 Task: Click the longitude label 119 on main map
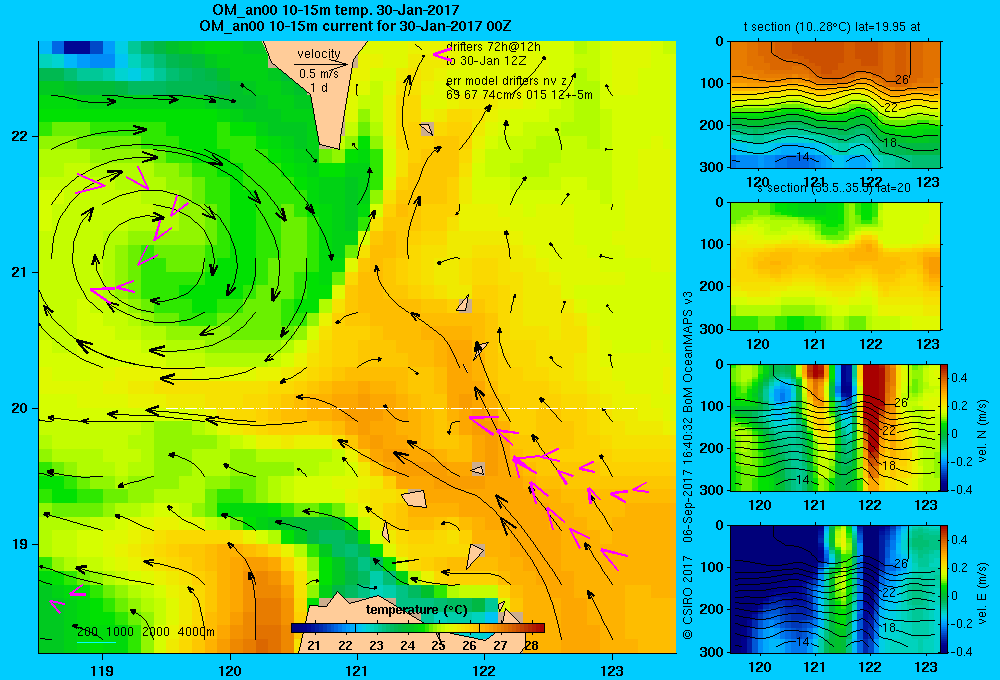click(x=102, y=670)
